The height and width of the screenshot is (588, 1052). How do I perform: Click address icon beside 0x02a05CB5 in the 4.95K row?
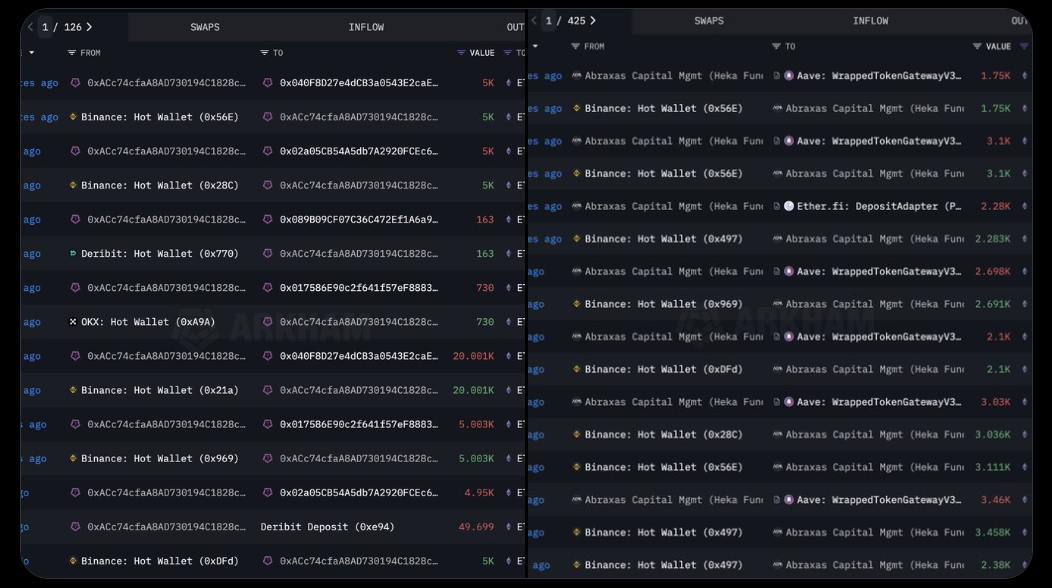click(268, 493)
